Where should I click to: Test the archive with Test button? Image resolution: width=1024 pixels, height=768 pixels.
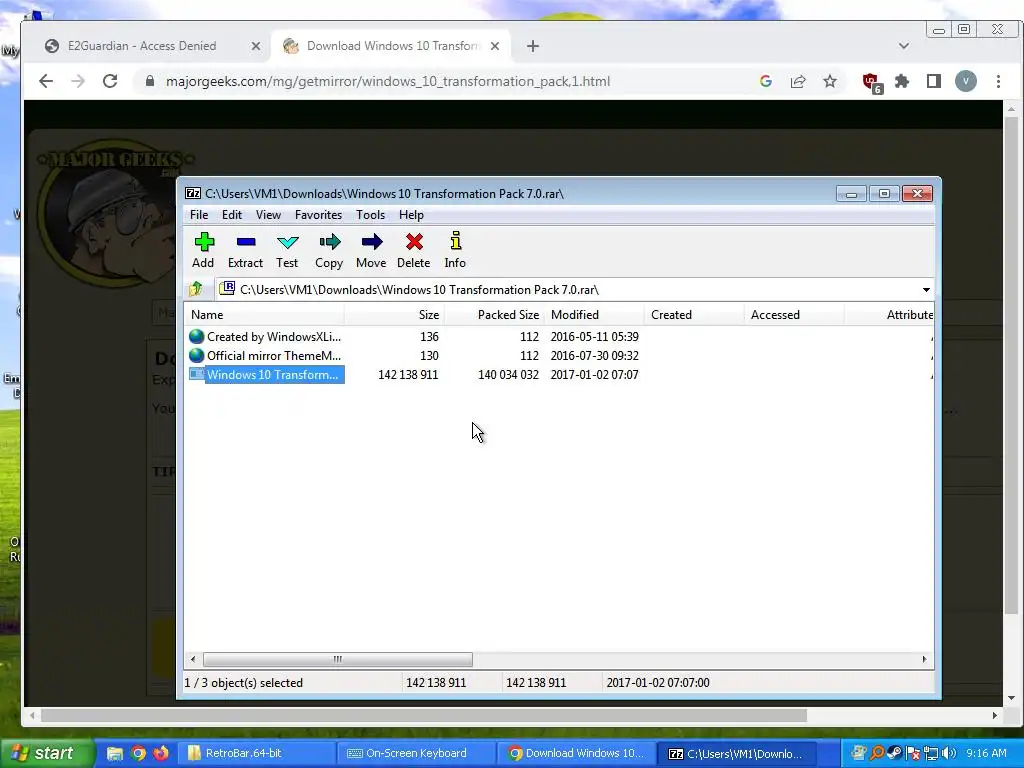[287, 251]
